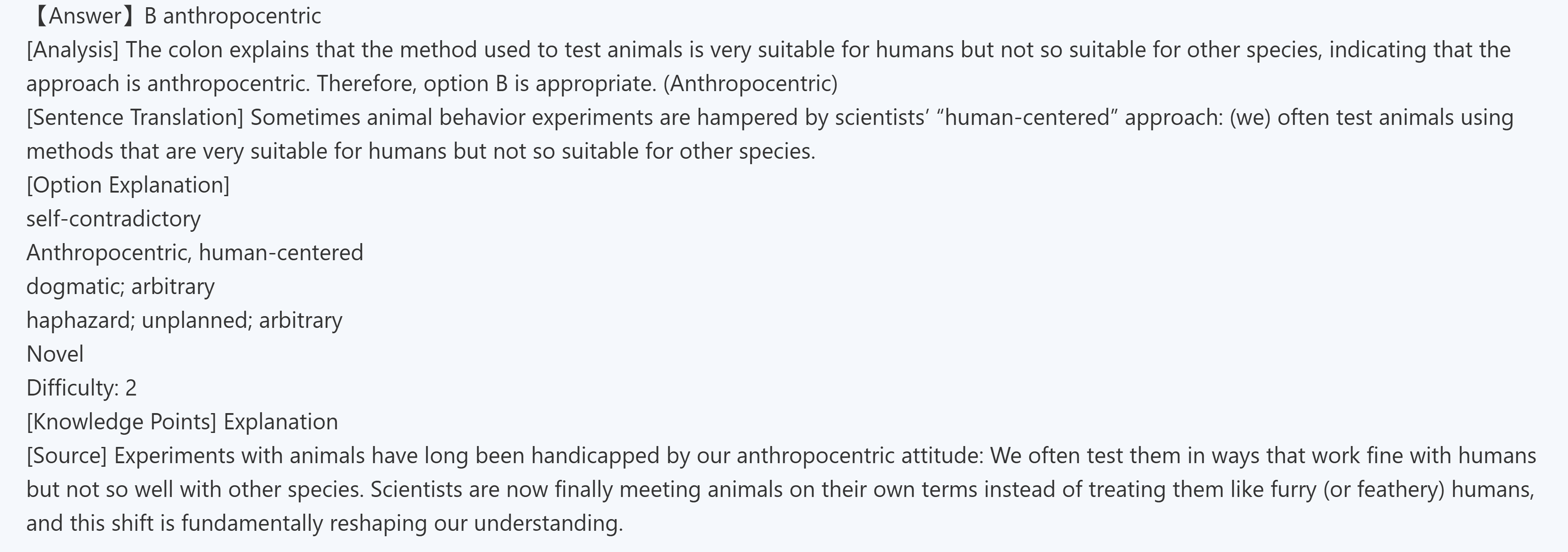Click the word "Explanation" after Knowledge Points

click(280, 422)
